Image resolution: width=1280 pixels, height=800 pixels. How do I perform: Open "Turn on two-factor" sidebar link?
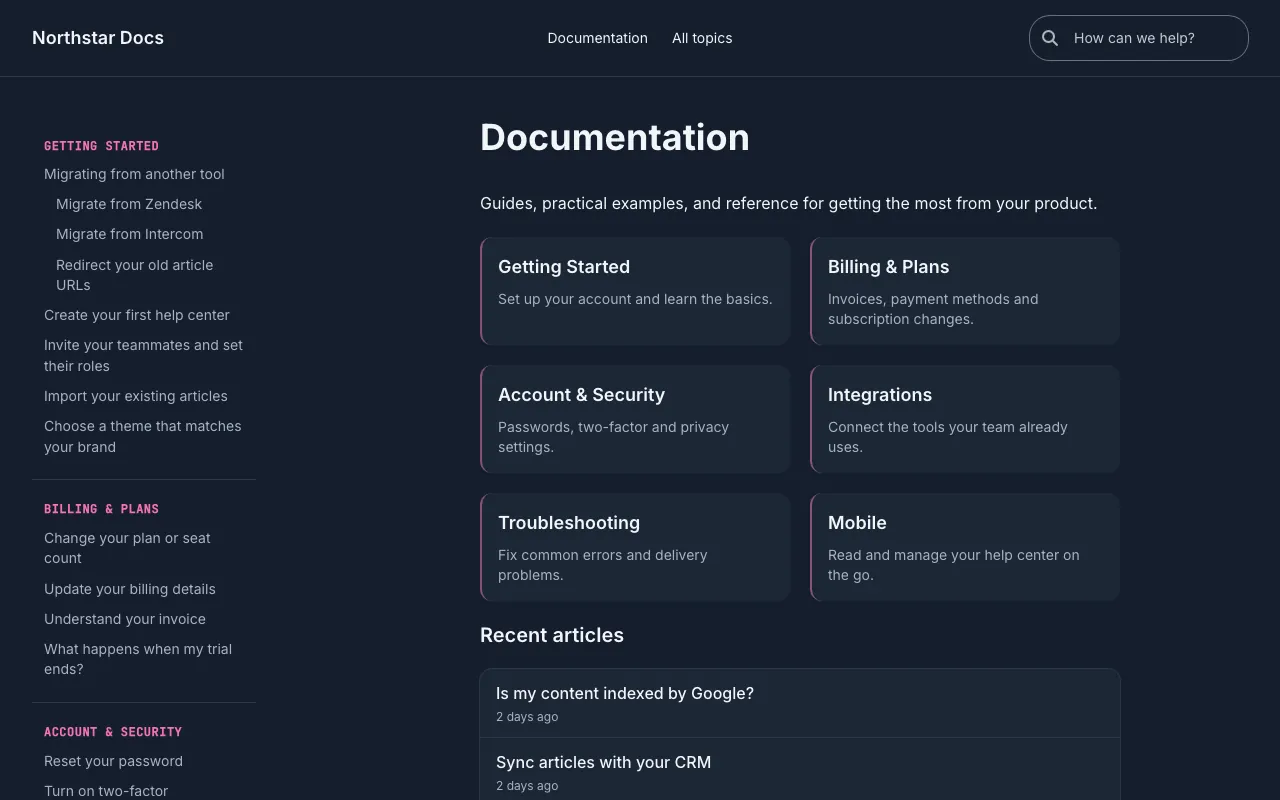click(x=106, y=791)
